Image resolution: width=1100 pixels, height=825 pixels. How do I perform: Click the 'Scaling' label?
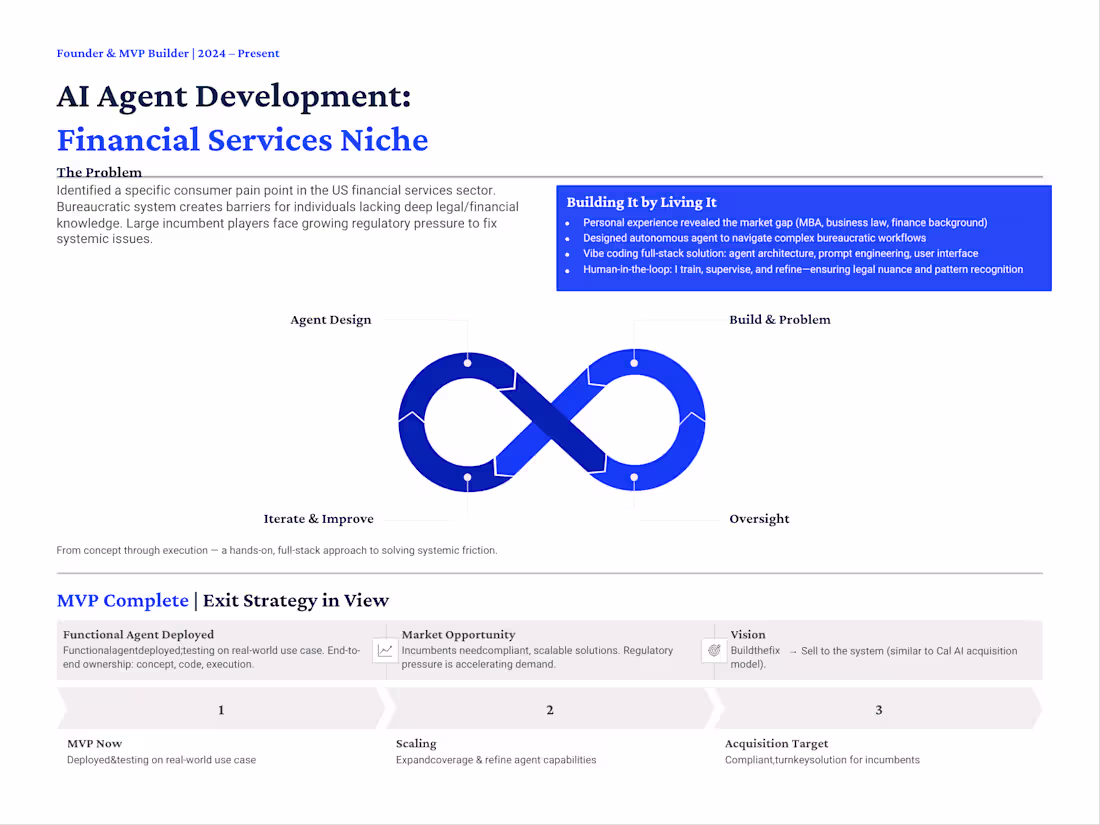pyautogui.click(x=416, y=744)
